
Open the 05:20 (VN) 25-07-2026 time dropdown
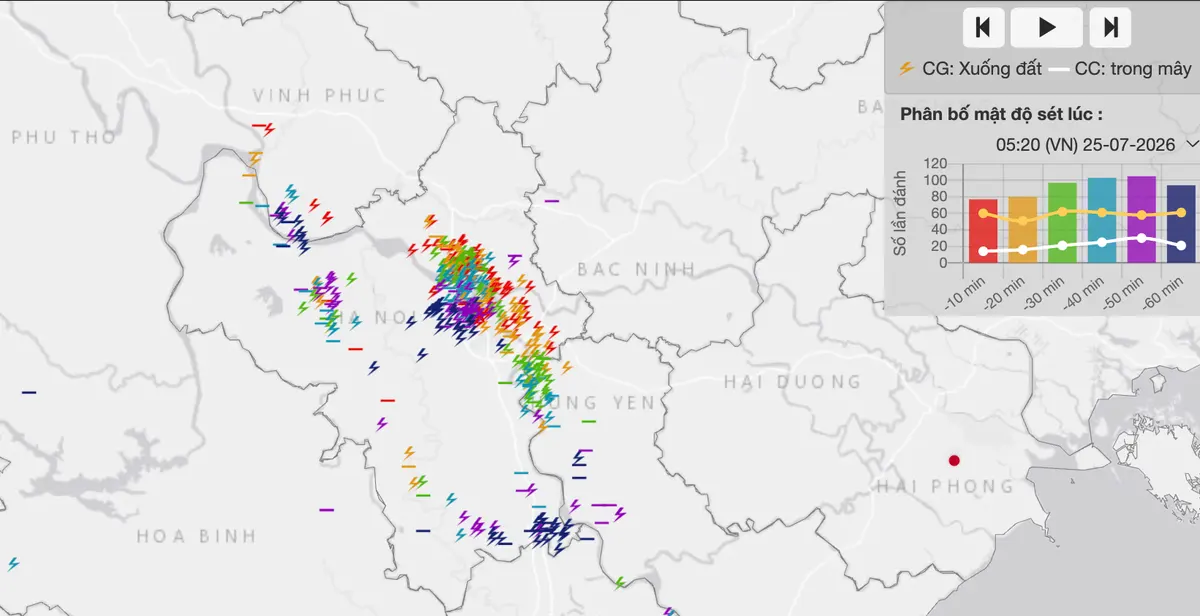click(1096, 144)
